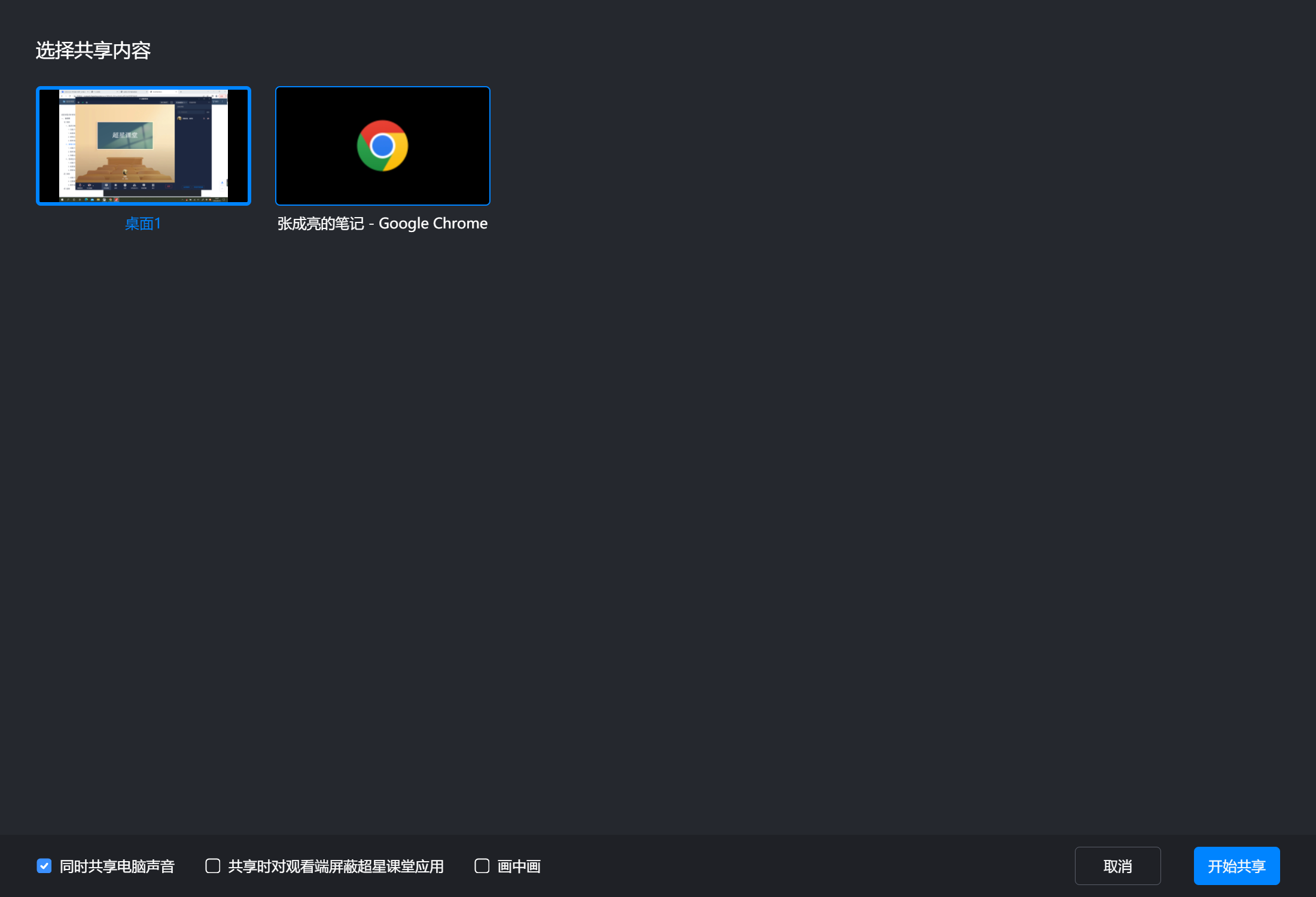Click the 画中画 label text
The width and height of the screenshot is (1316, 897).
[x=519, y=867]
